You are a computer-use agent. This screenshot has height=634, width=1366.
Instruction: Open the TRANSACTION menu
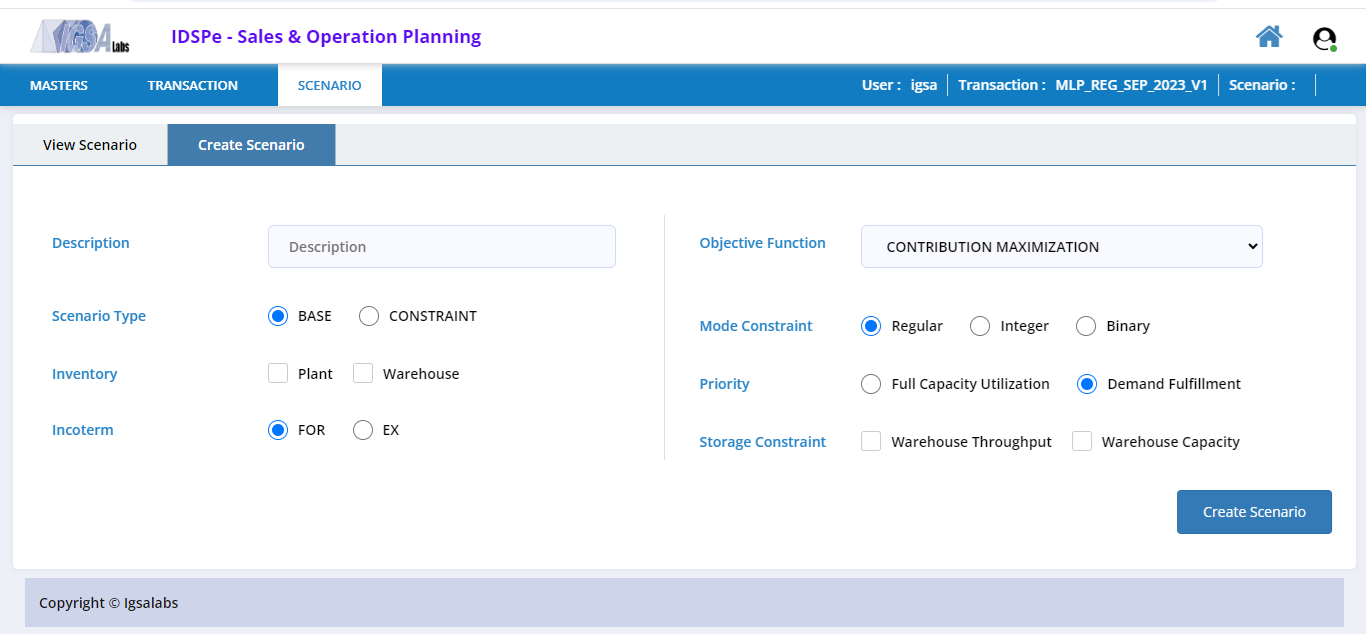[193, 85]
